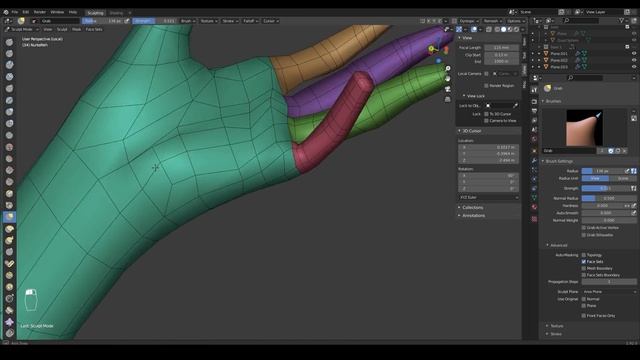Viewport: 640px width, 360px height.
Task: Open the viewport Mask menu
Action: (76, 29)
